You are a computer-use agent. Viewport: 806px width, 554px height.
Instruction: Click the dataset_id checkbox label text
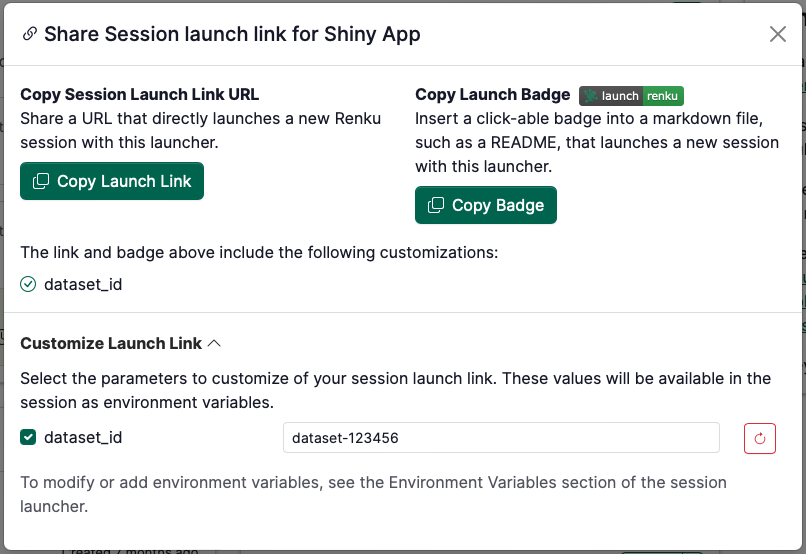[x=83, y=437]
